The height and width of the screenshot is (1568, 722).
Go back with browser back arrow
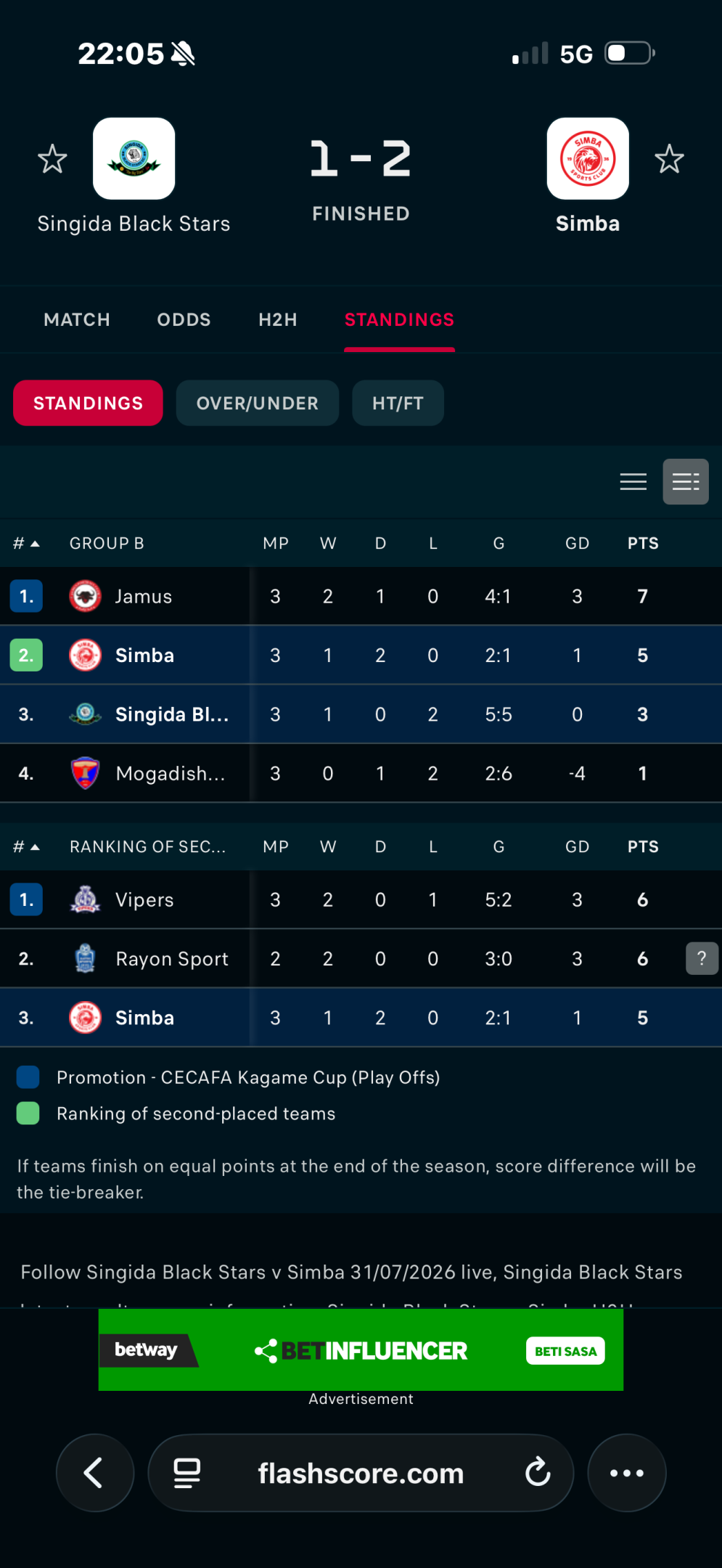pyautogui.click(x=95, y=1473)
